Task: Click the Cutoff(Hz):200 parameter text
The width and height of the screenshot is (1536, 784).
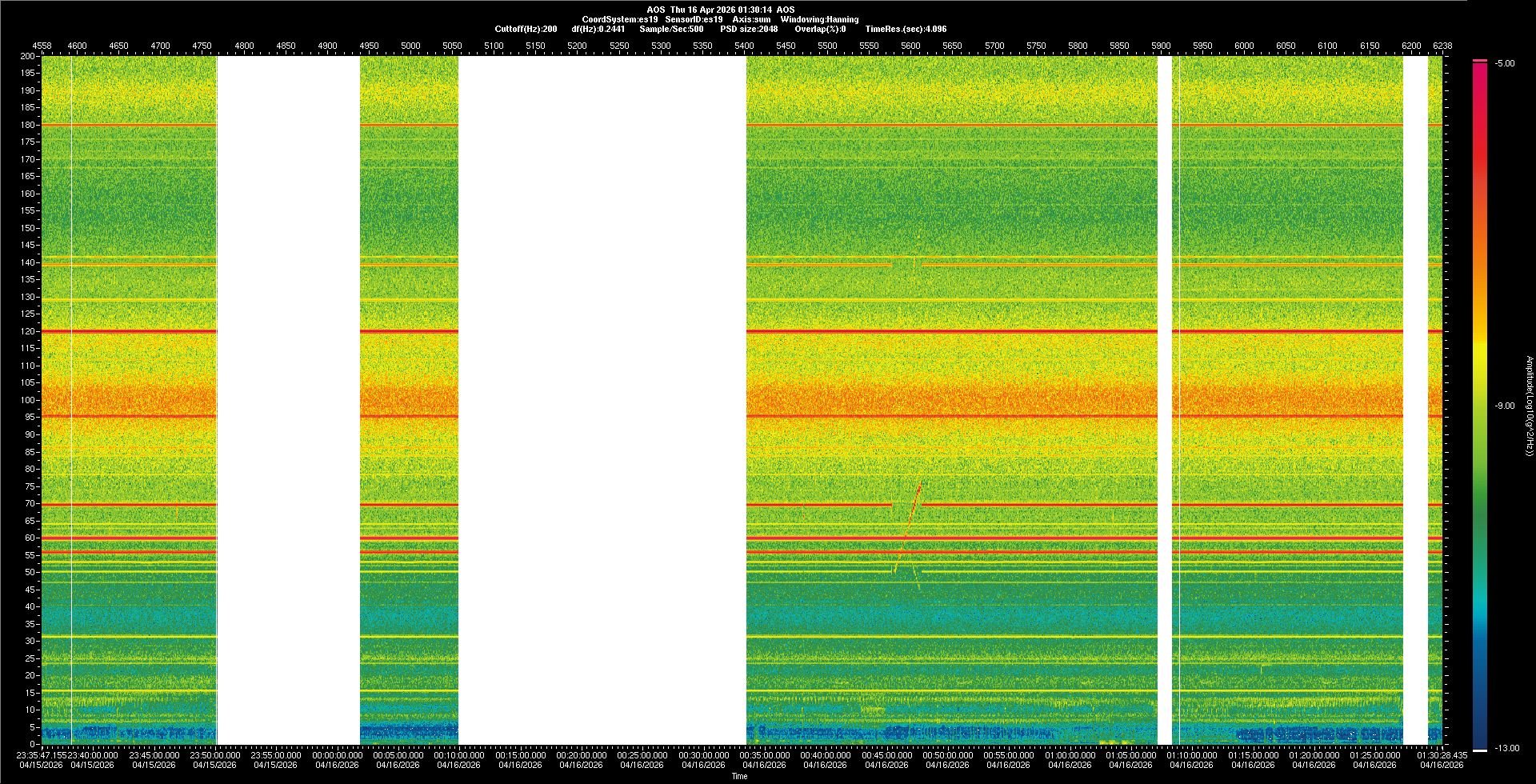Action: click(526, 30)
